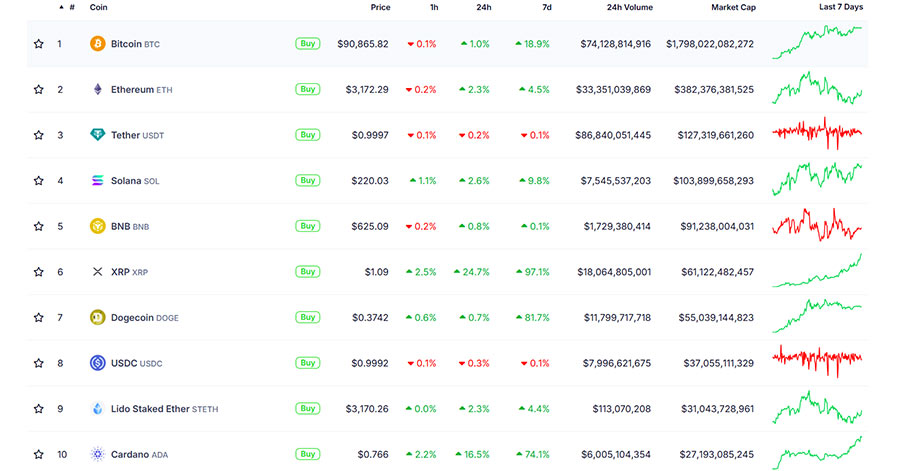This screenshot has height=471, width=900.
Task: Click the USDC coin logo icon
Action: tap(98, 363)
